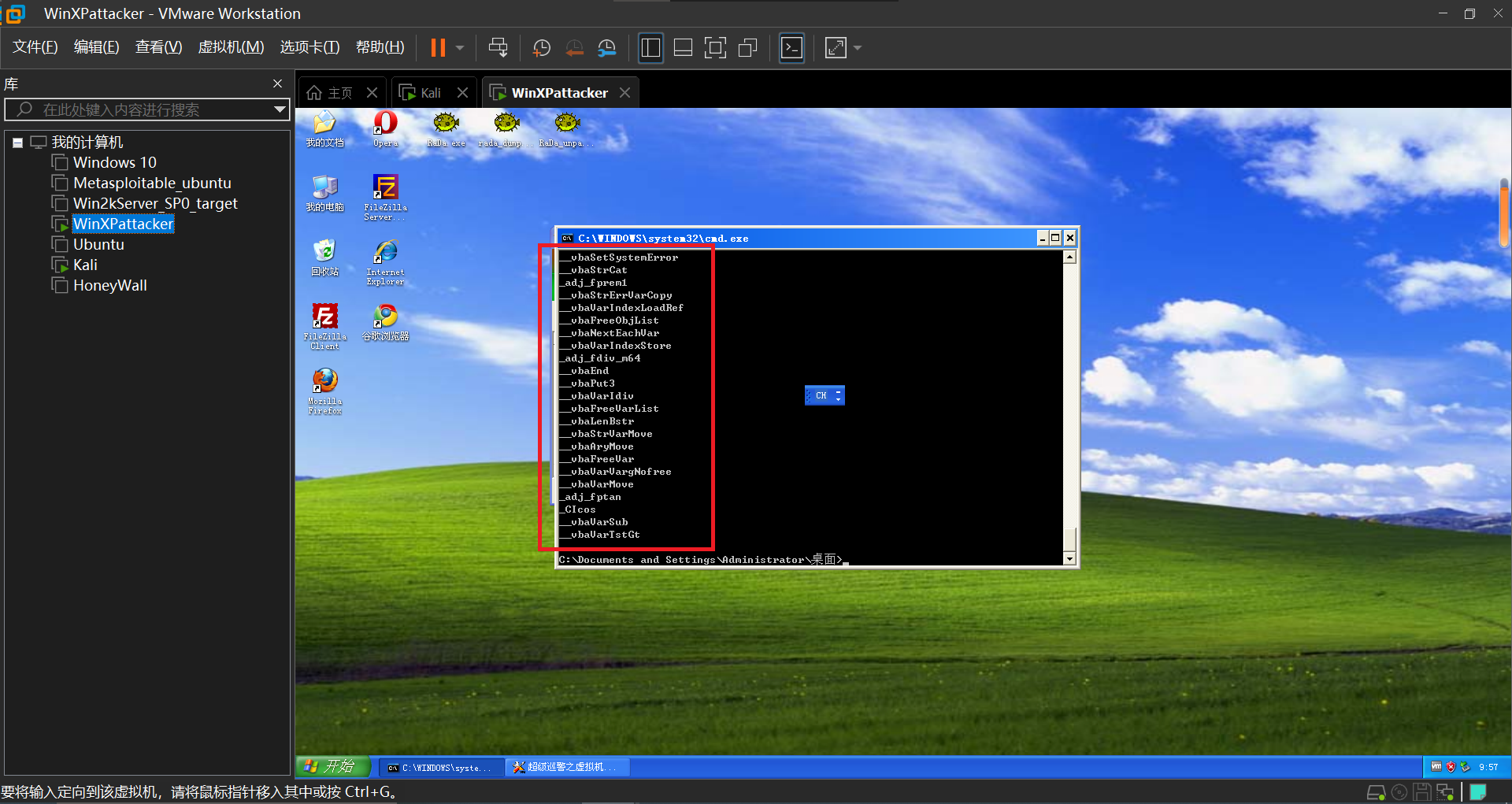Select HoneyWall in the library

(x=110, y=285)
